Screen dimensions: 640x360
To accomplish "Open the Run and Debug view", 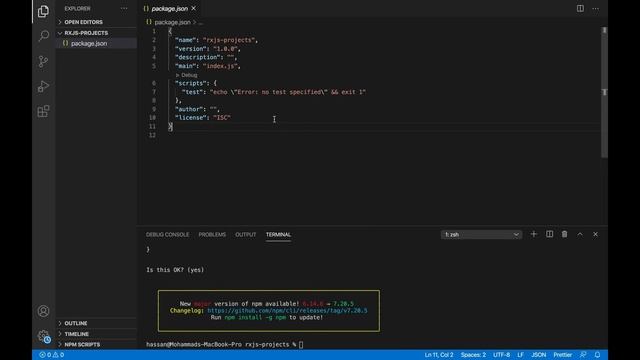I will click(43, 86).
